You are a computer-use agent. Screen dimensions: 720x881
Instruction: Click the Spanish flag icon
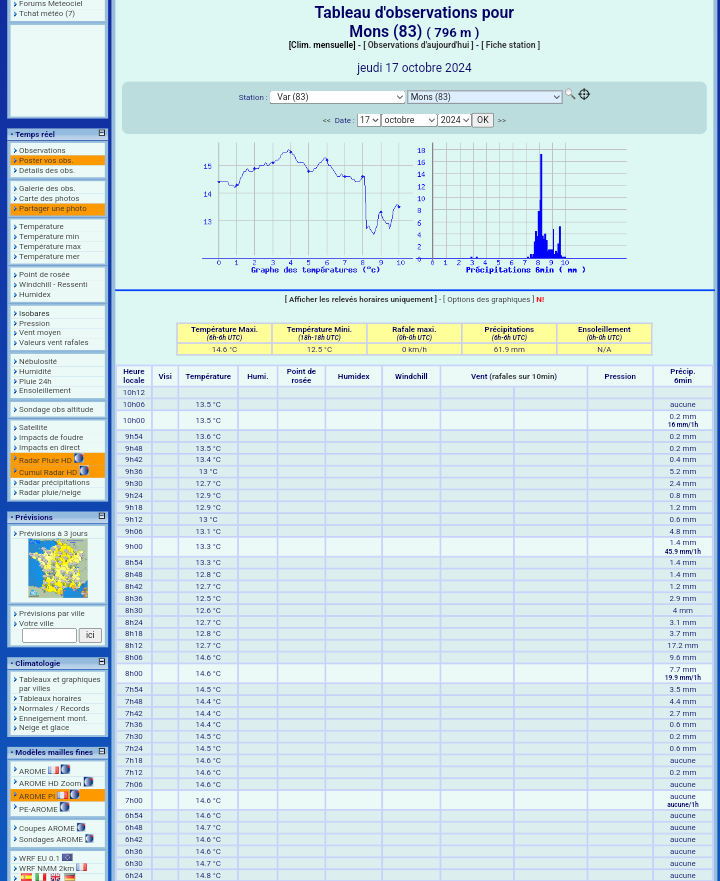click(26, 877)
